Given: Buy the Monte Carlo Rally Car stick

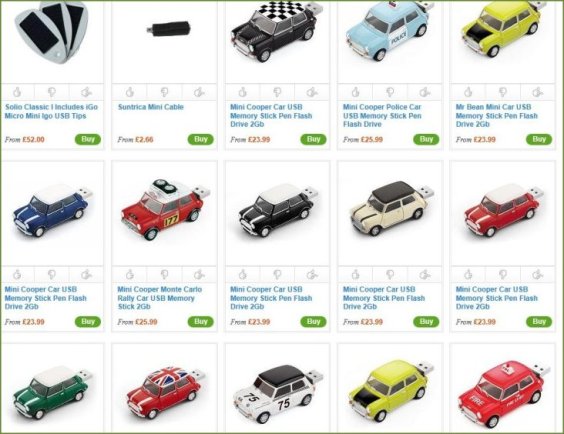Looking at the screenshot, I should tap(201, 322).
